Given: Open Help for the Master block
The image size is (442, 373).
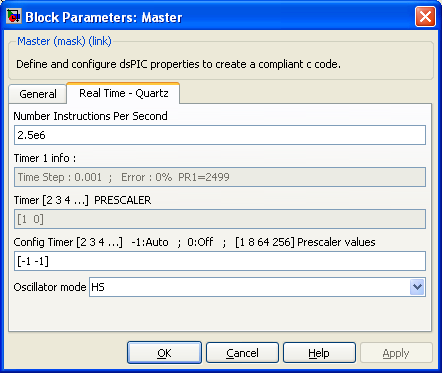Looking at the screenshot, I should [x=319, y=353].
